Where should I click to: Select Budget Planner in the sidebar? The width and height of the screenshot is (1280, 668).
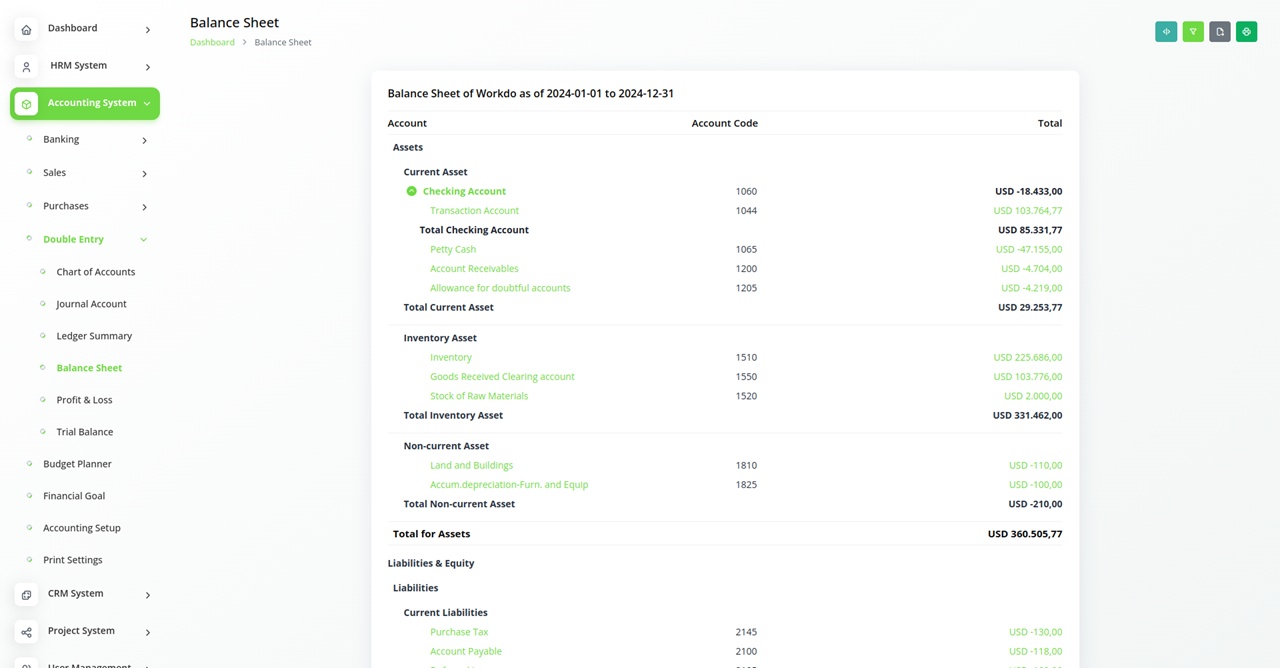pos(77,464)
